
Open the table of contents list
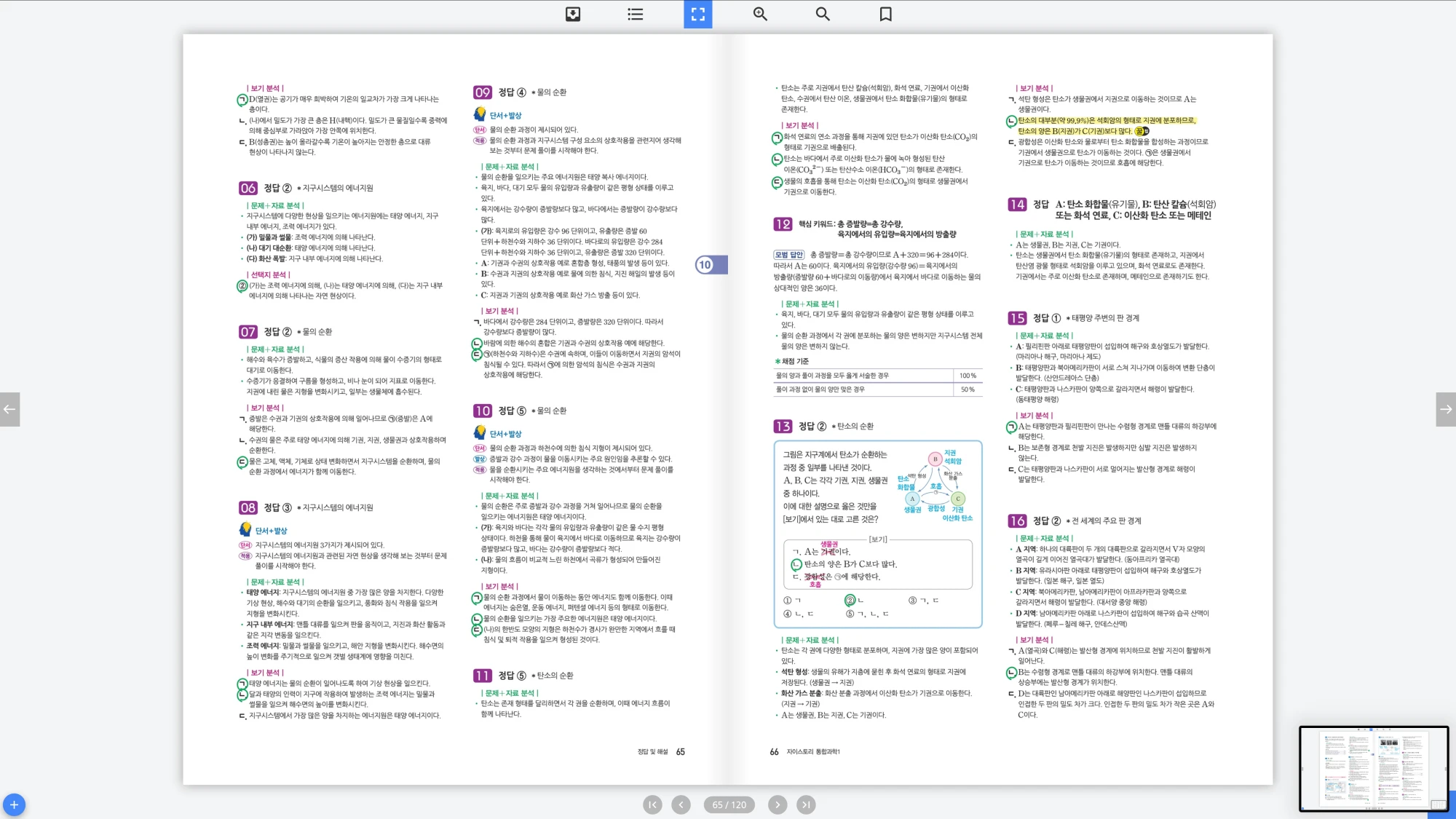pos(636,14)
